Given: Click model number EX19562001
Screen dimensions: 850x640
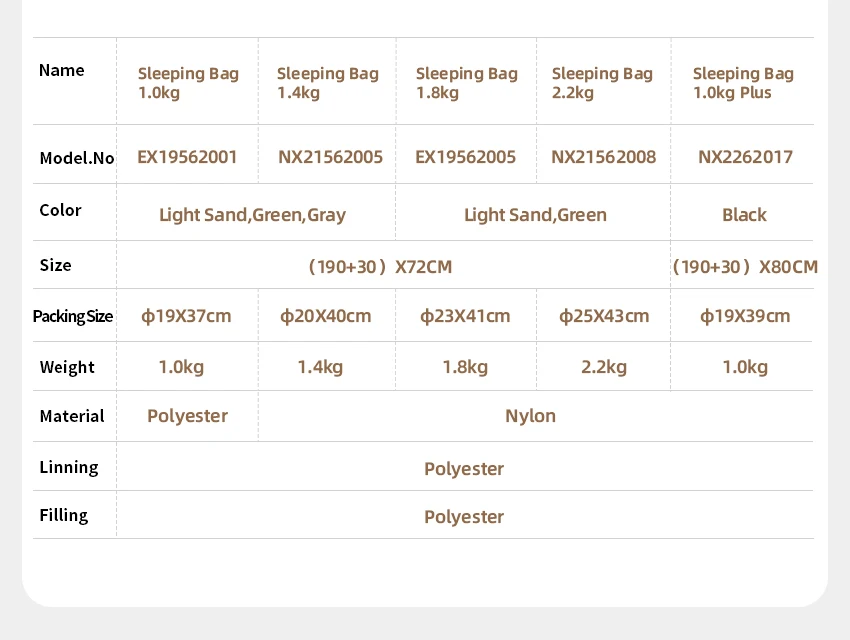Looking at the screenshot, I should click(x=187, y=157).
